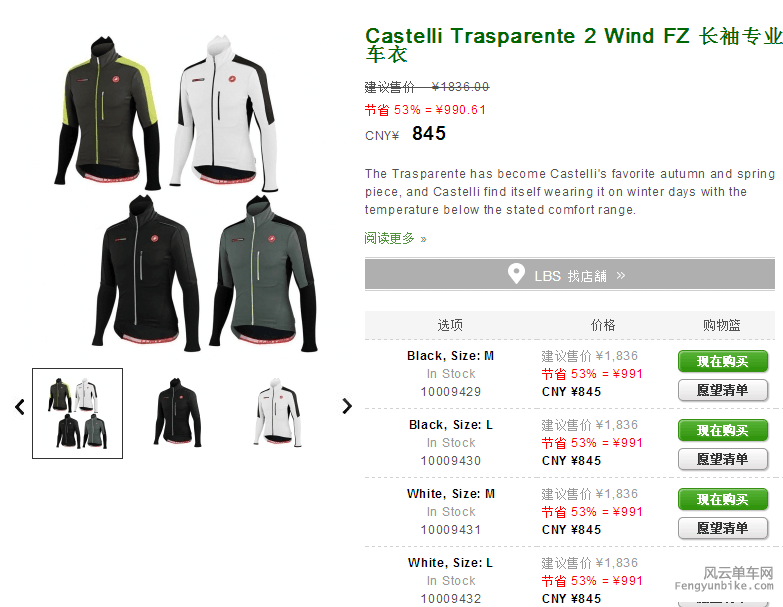The image size is (783, 607).
Task: Select the white jacket thumbnail
Action: pos(277,412)
